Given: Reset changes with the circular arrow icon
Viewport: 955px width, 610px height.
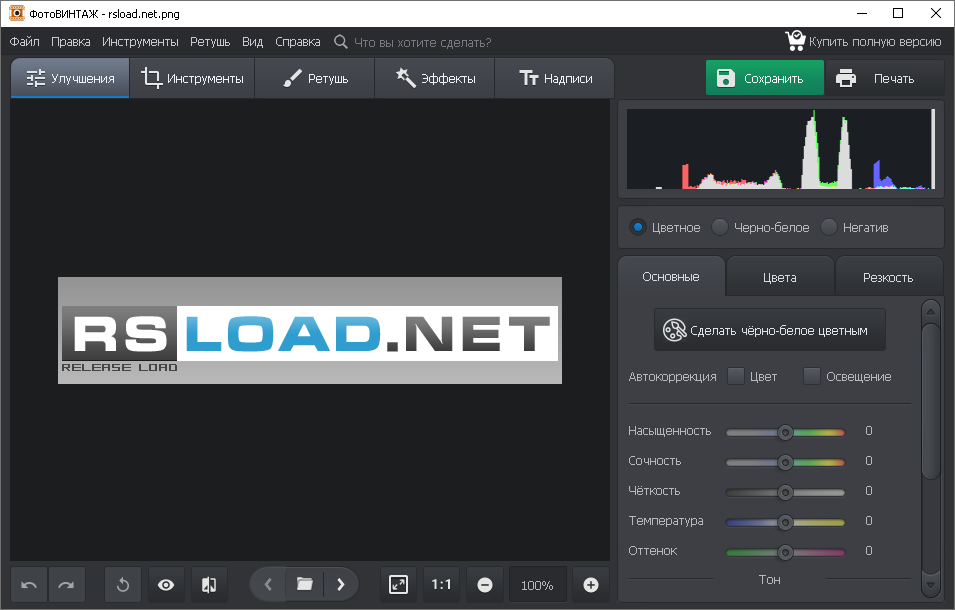Looking at the screenshot, I should point(123,585).
